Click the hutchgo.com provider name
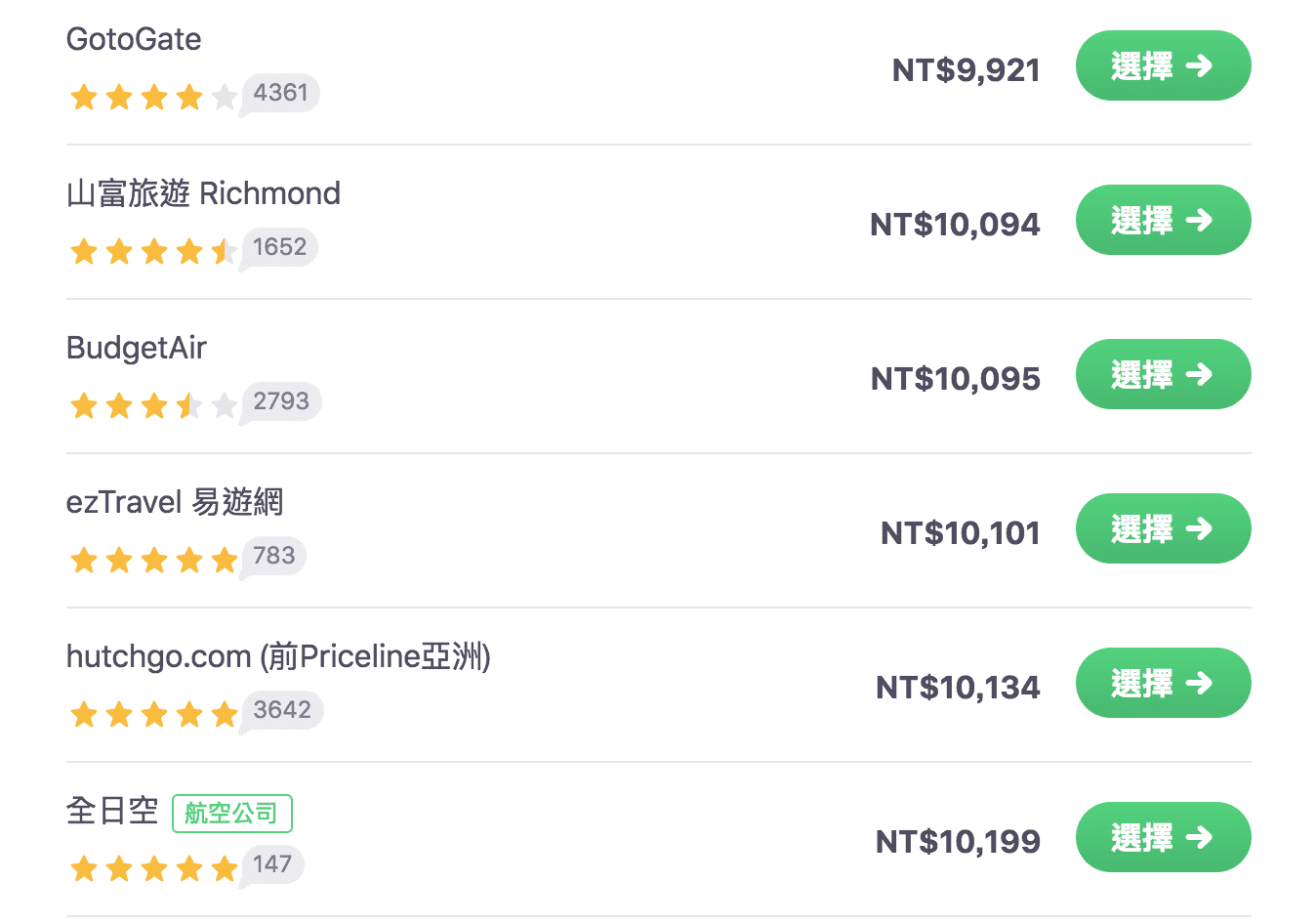This screenshot has width=1316, height=924. [278, 656]
